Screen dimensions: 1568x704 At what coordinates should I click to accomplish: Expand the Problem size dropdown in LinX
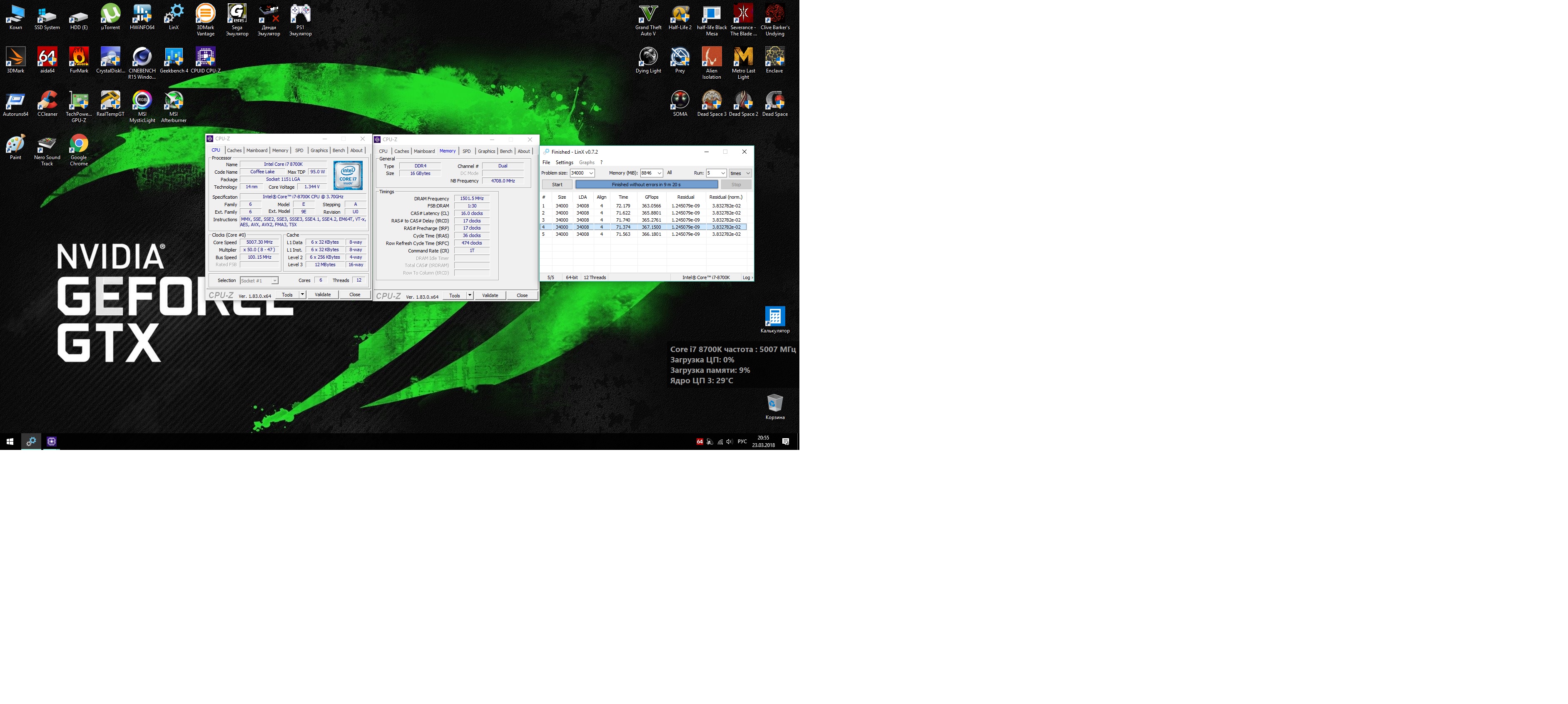590,173
